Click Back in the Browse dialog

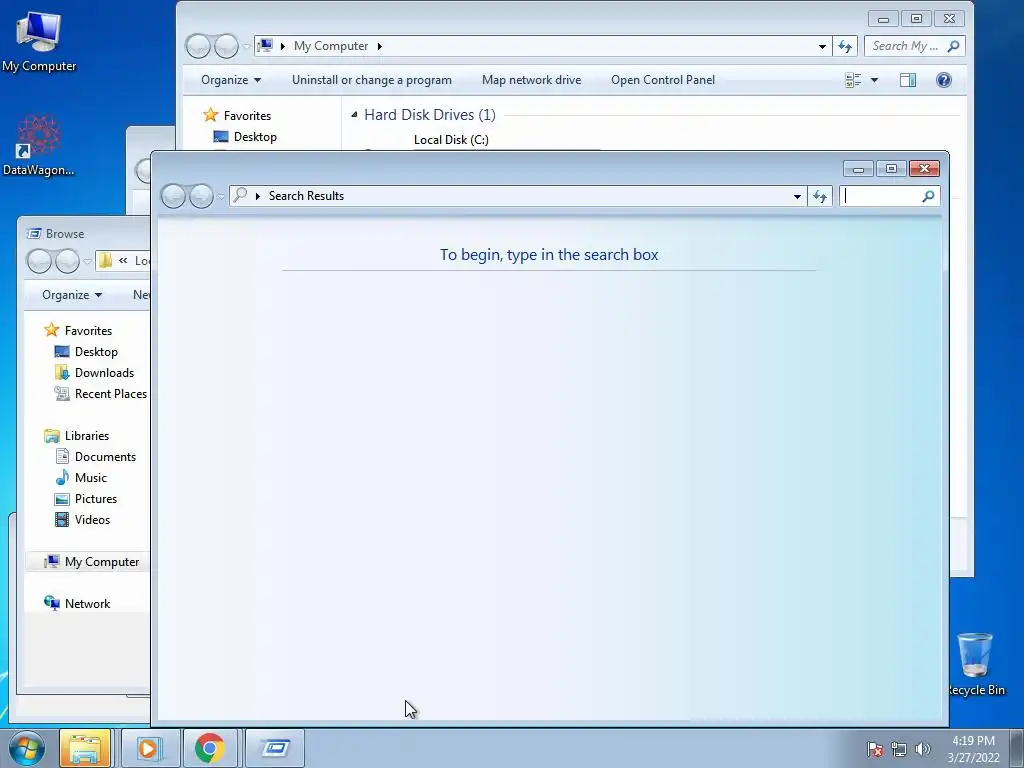tap(39, 261)
